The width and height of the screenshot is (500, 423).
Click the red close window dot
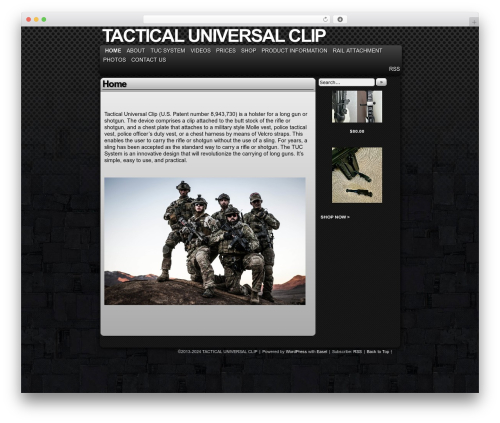point(29,19)
